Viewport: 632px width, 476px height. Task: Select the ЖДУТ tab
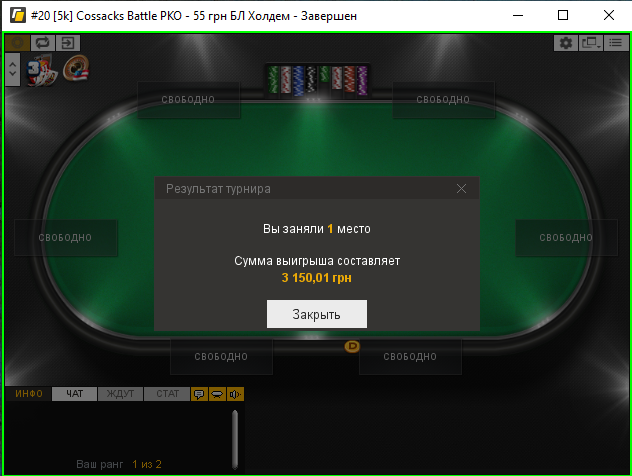click(x=120, y=394)
